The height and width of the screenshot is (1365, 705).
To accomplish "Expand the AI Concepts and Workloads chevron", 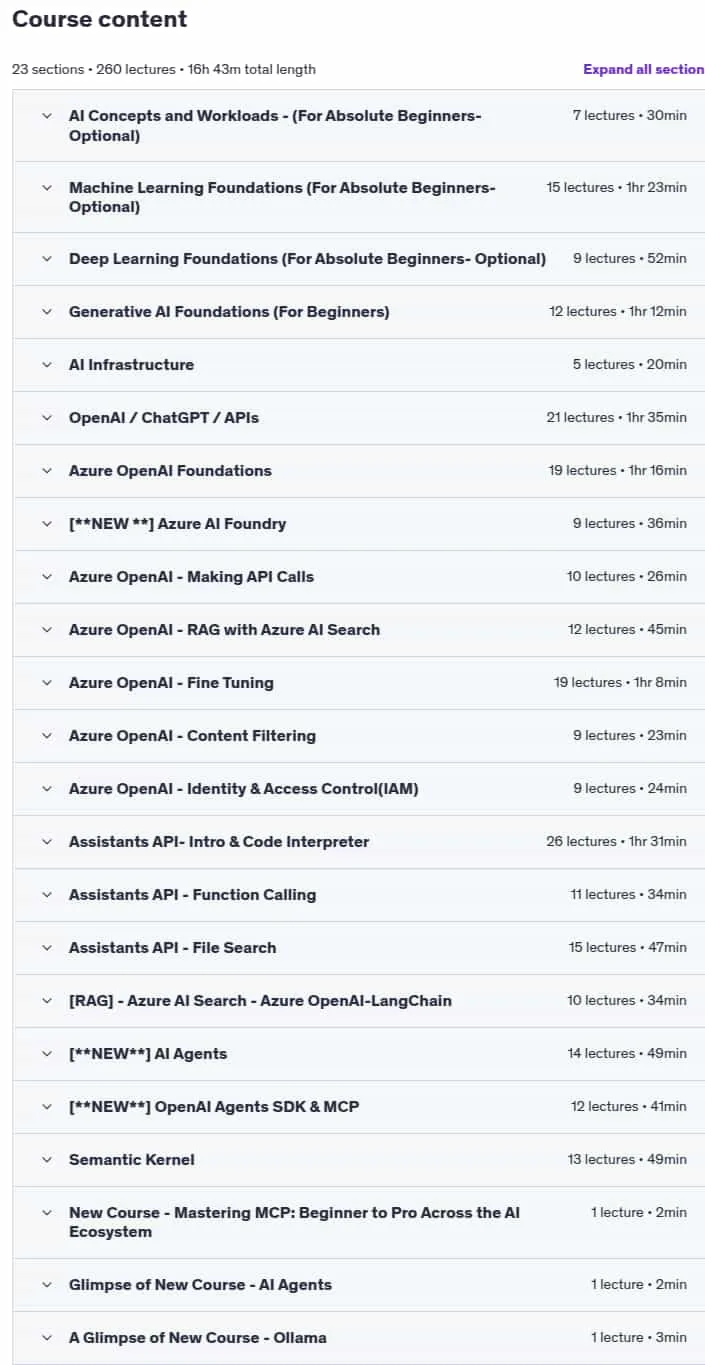I will click(x=47, y=116).
